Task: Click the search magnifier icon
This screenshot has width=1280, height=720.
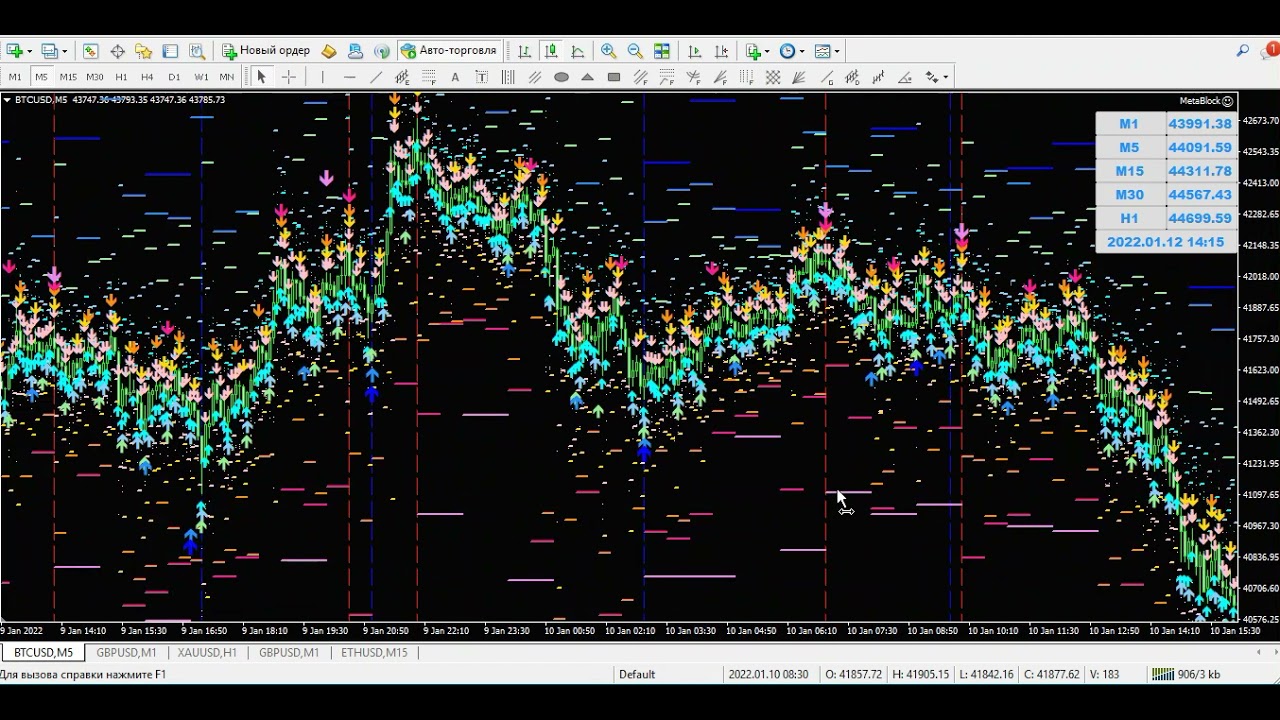Action: (x=1243, y=51)
